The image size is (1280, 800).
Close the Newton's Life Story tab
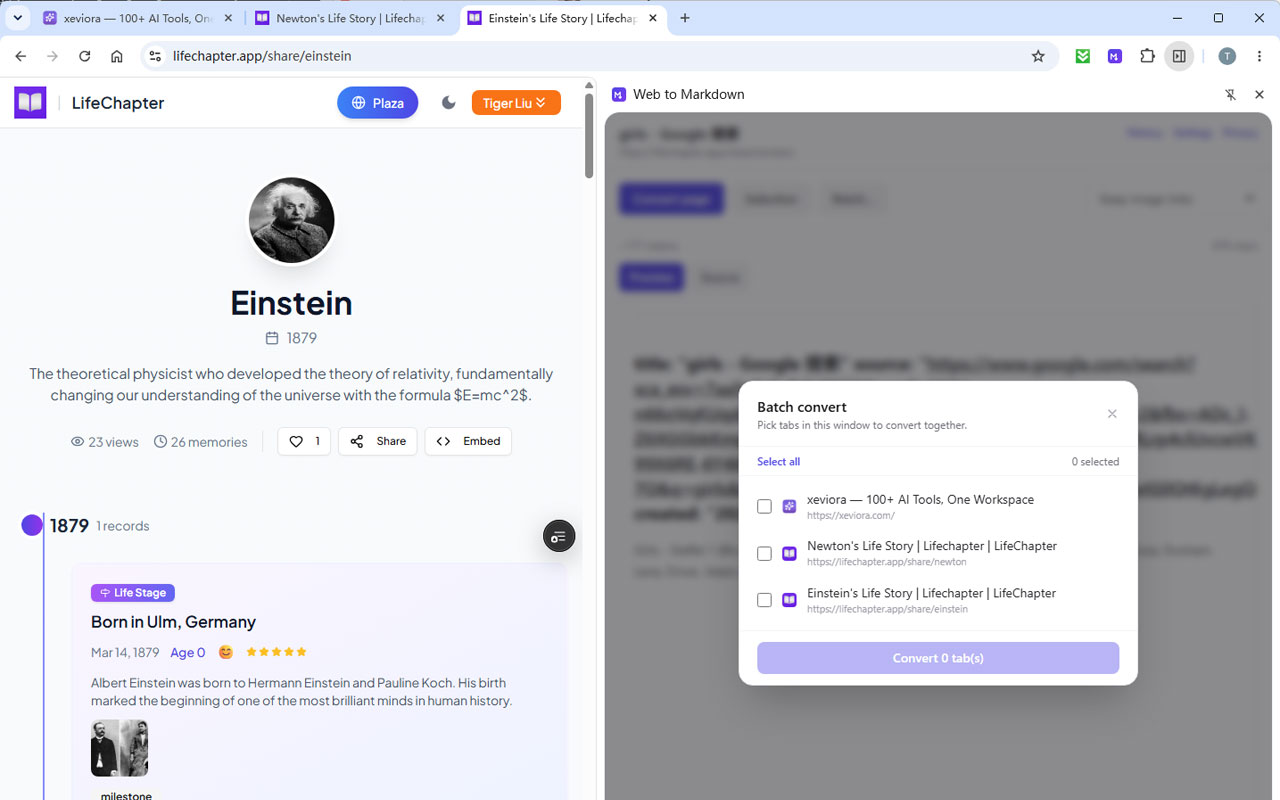click(x=441, y=18)
